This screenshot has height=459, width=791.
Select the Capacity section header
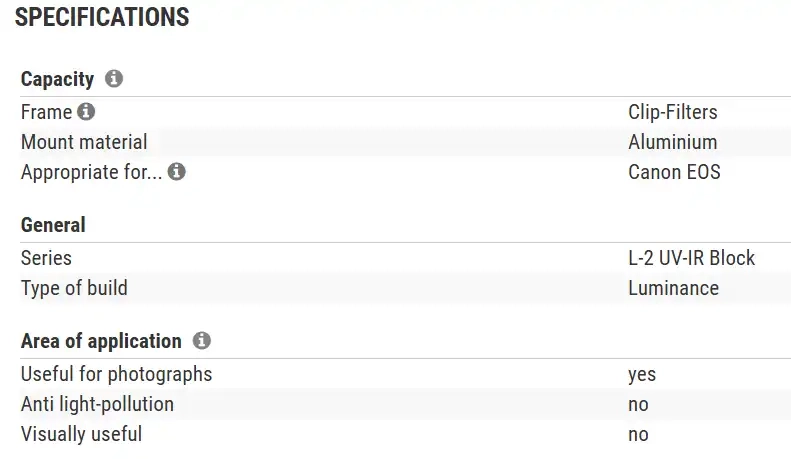(x=57, y=79)
